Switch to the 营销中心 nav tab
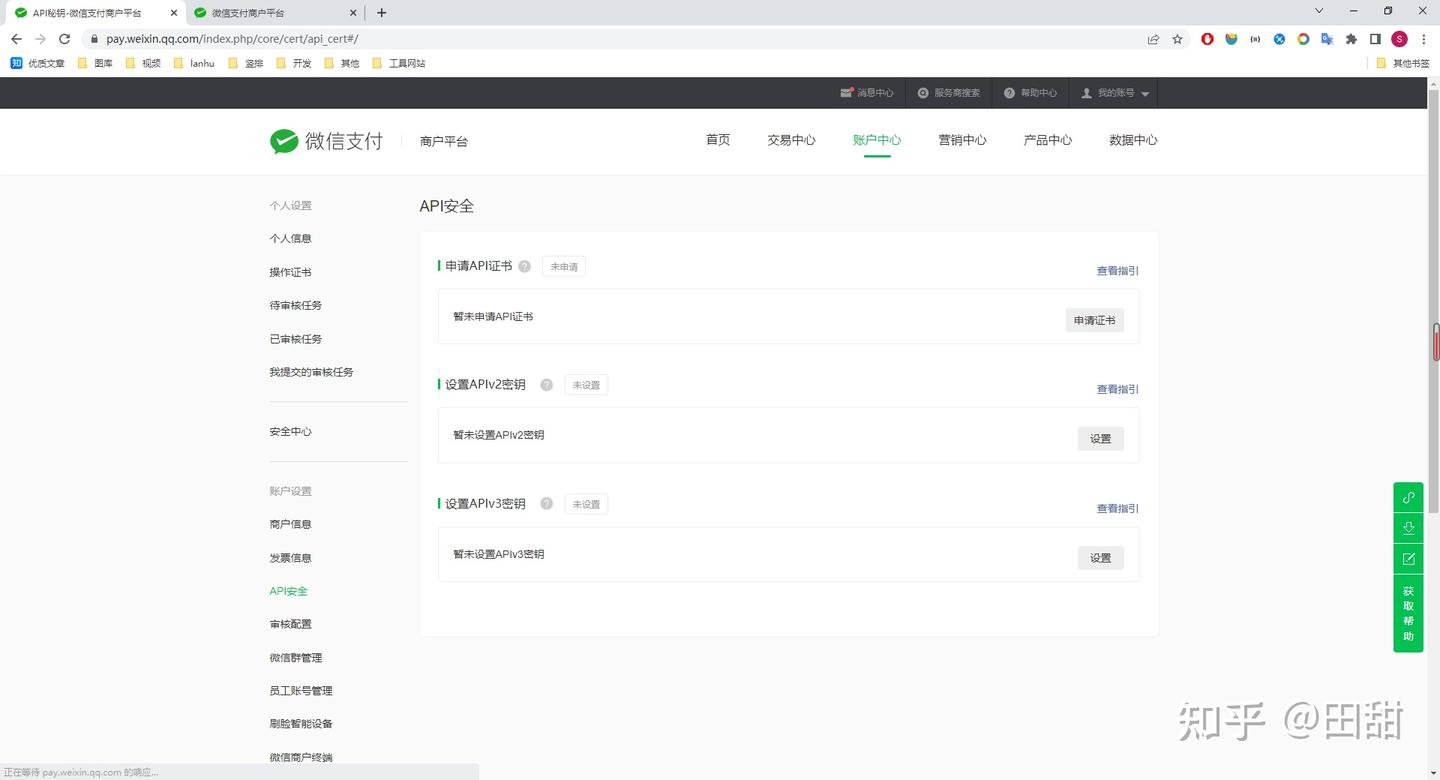Viewport: 1440px width, 780px height. tap(962, 140)
